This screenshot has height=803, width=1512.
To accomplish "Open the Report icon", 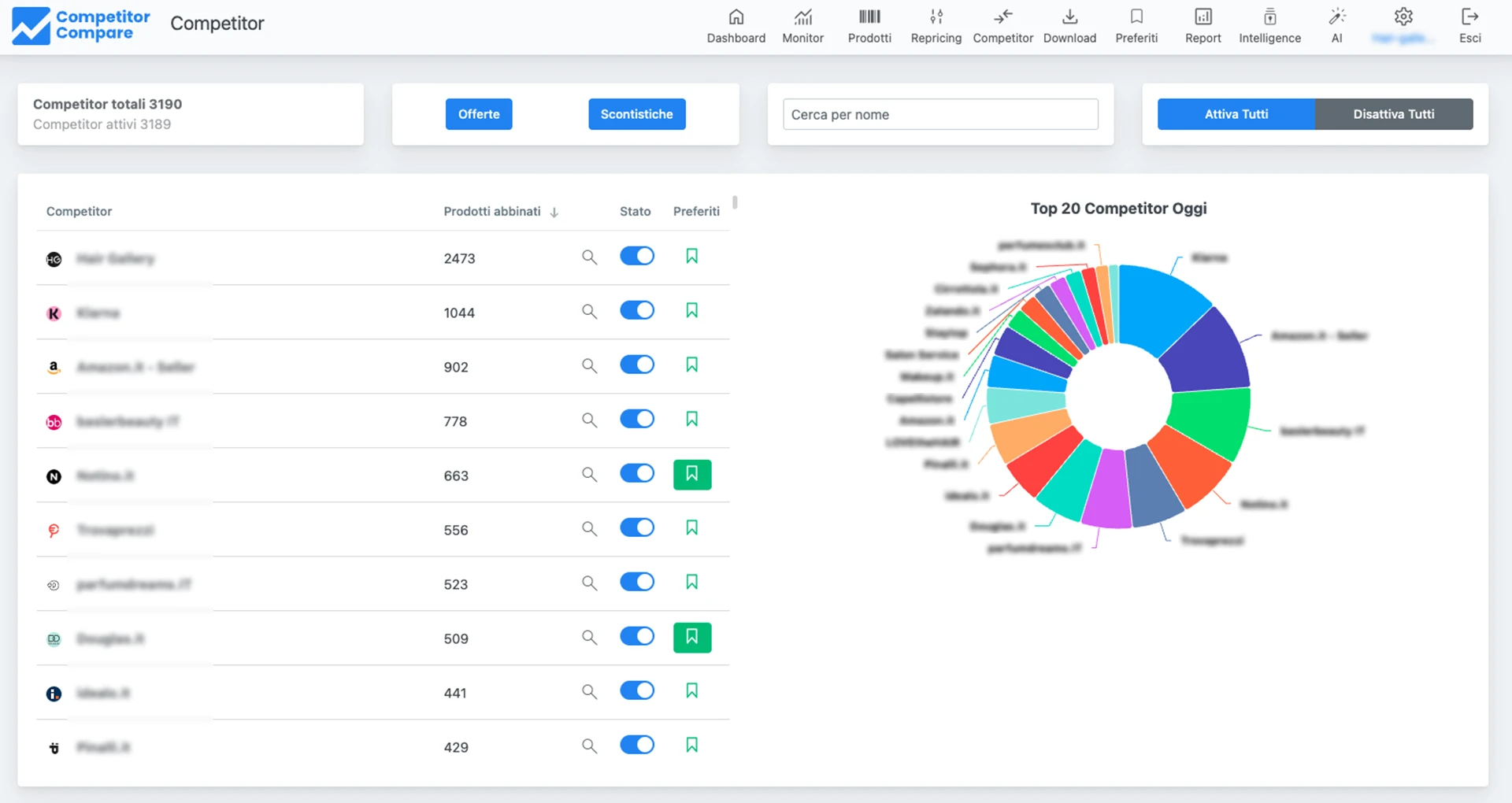I will [1203, 17].
